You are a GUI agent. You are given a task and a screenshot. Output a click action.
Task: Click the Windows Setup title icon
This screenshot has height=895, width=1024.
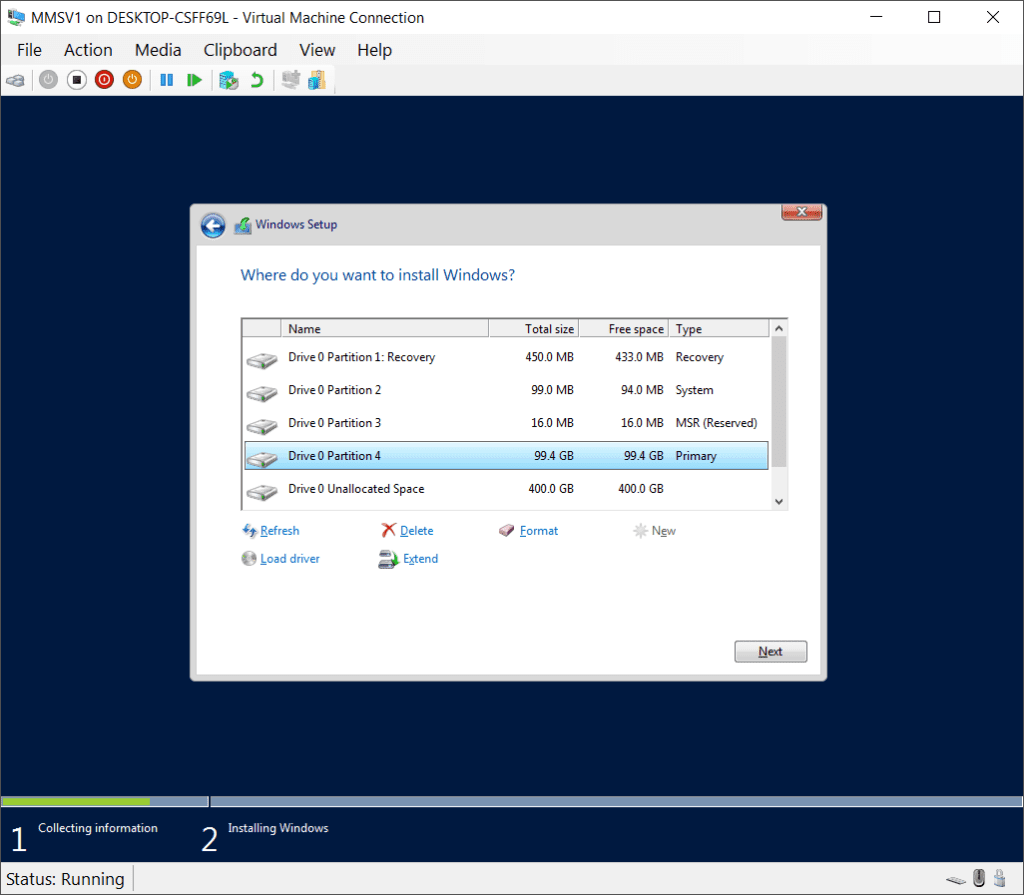[243, 225]
